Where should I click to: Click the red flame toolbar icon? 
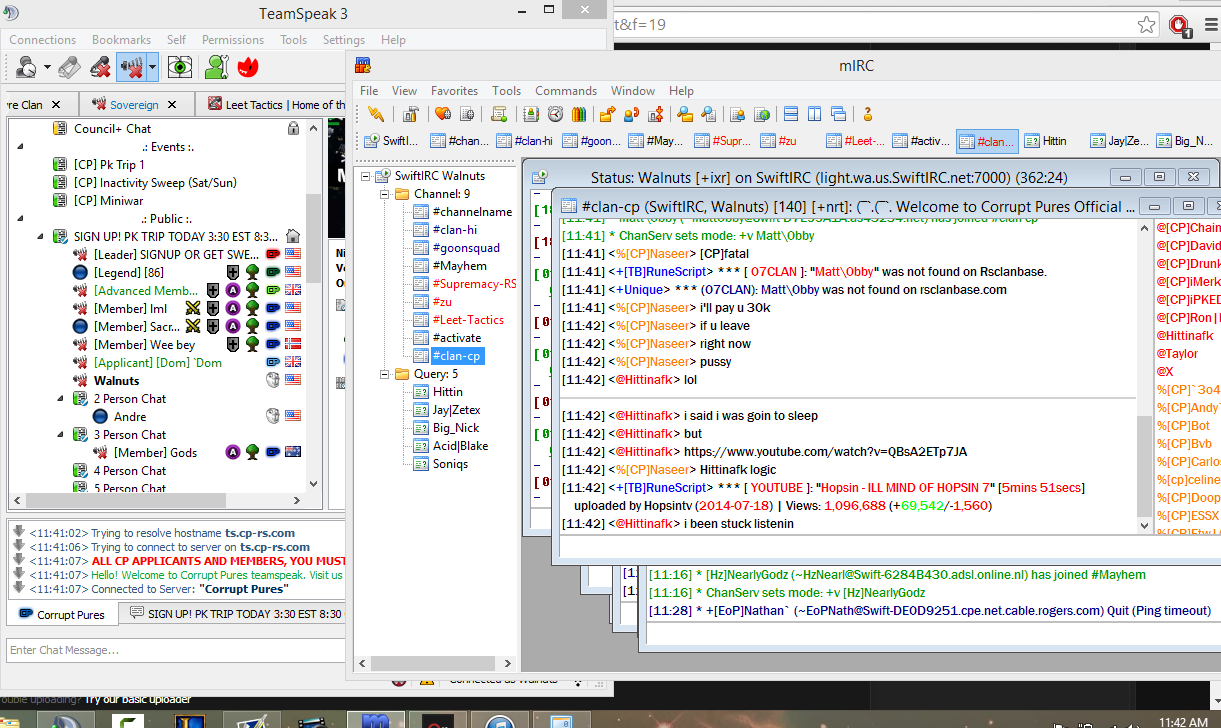point(247,68)
